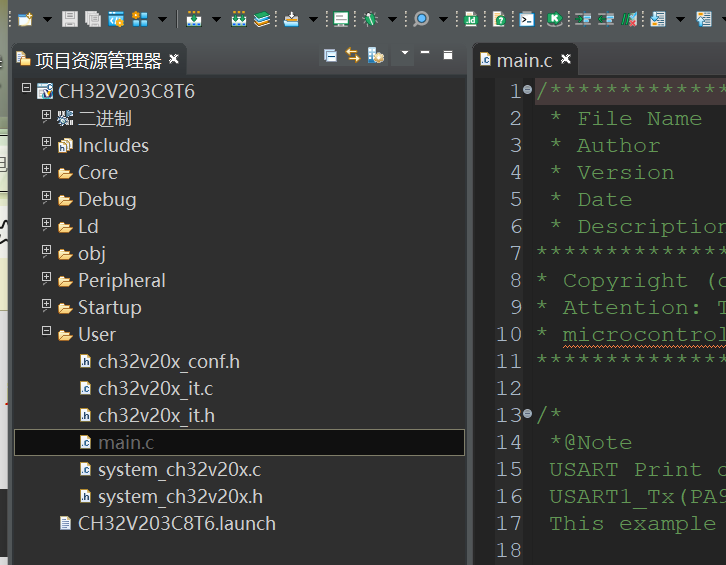This screenshot has width=726, height=565.
Task: Click the New file toolbar icon
Action: click(25, 19)
